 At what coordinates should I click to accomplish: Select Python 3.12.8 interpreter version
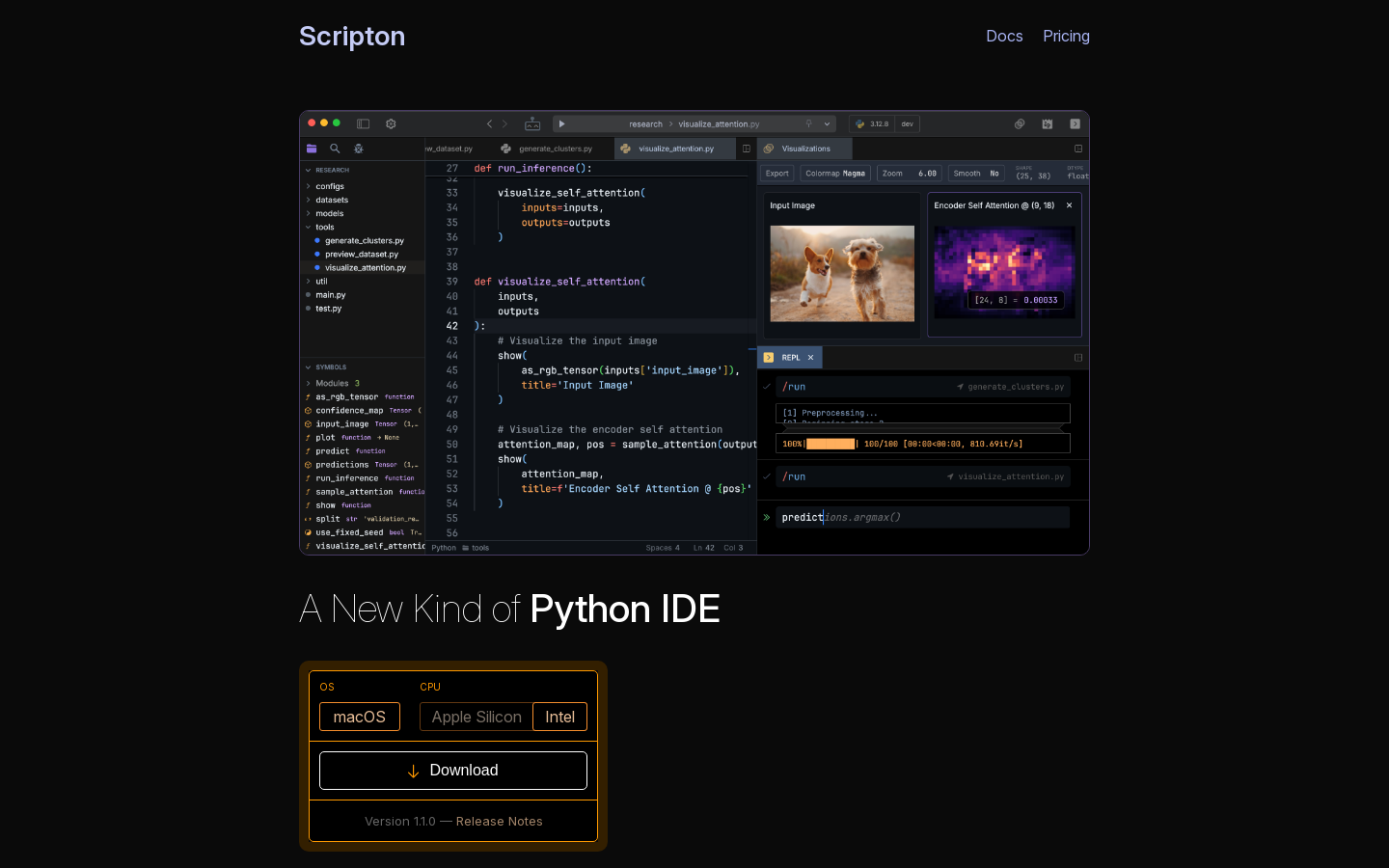(872, 123)
